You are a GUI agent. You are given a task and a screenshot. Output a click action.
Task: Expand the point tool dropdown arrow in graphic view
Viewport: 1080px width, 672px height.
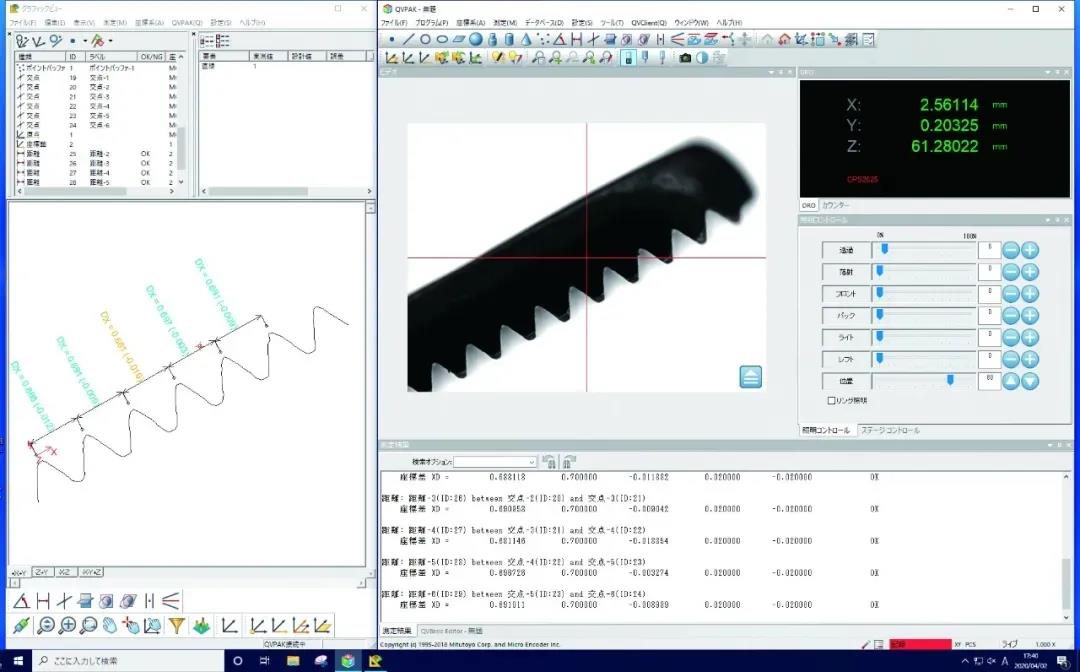(x=84, y=41)
